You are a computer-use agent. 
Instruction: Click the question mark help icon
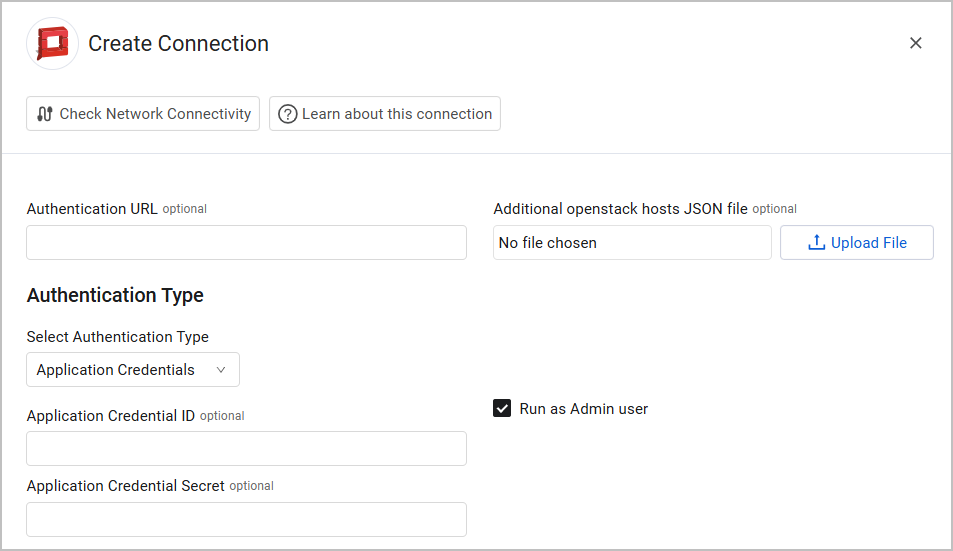click(287, 114)
